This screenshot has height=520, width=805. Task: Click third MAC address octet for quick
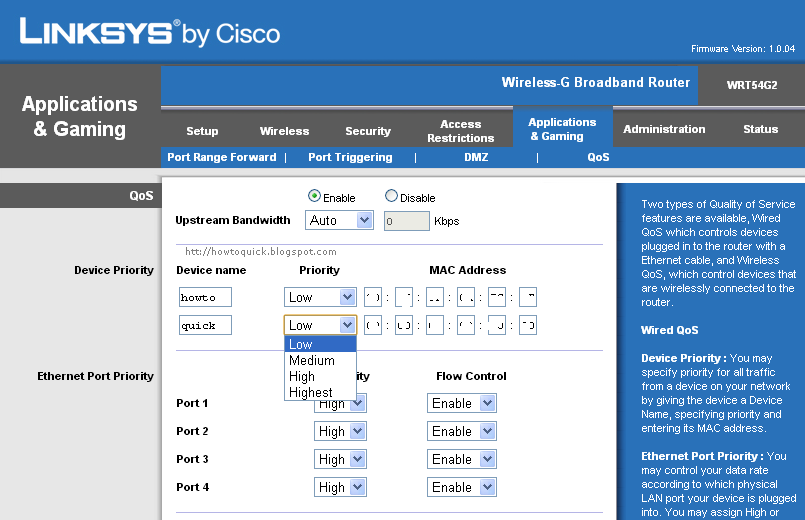tap(435, 325)
